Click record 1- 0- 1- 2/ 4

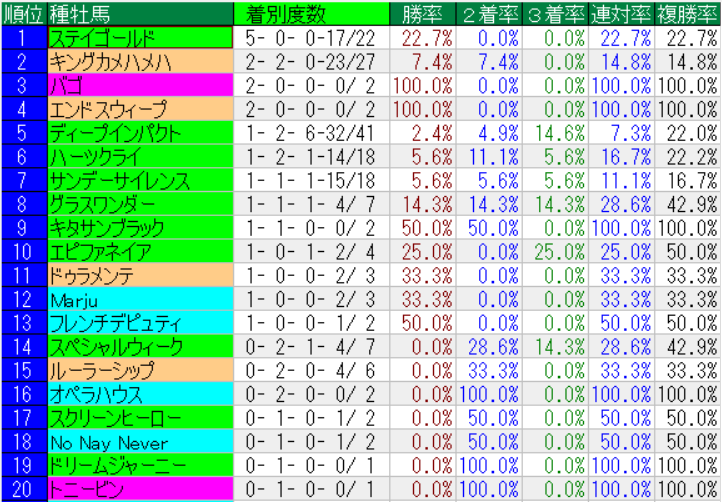pyautogui.click(x=310, y=252)
